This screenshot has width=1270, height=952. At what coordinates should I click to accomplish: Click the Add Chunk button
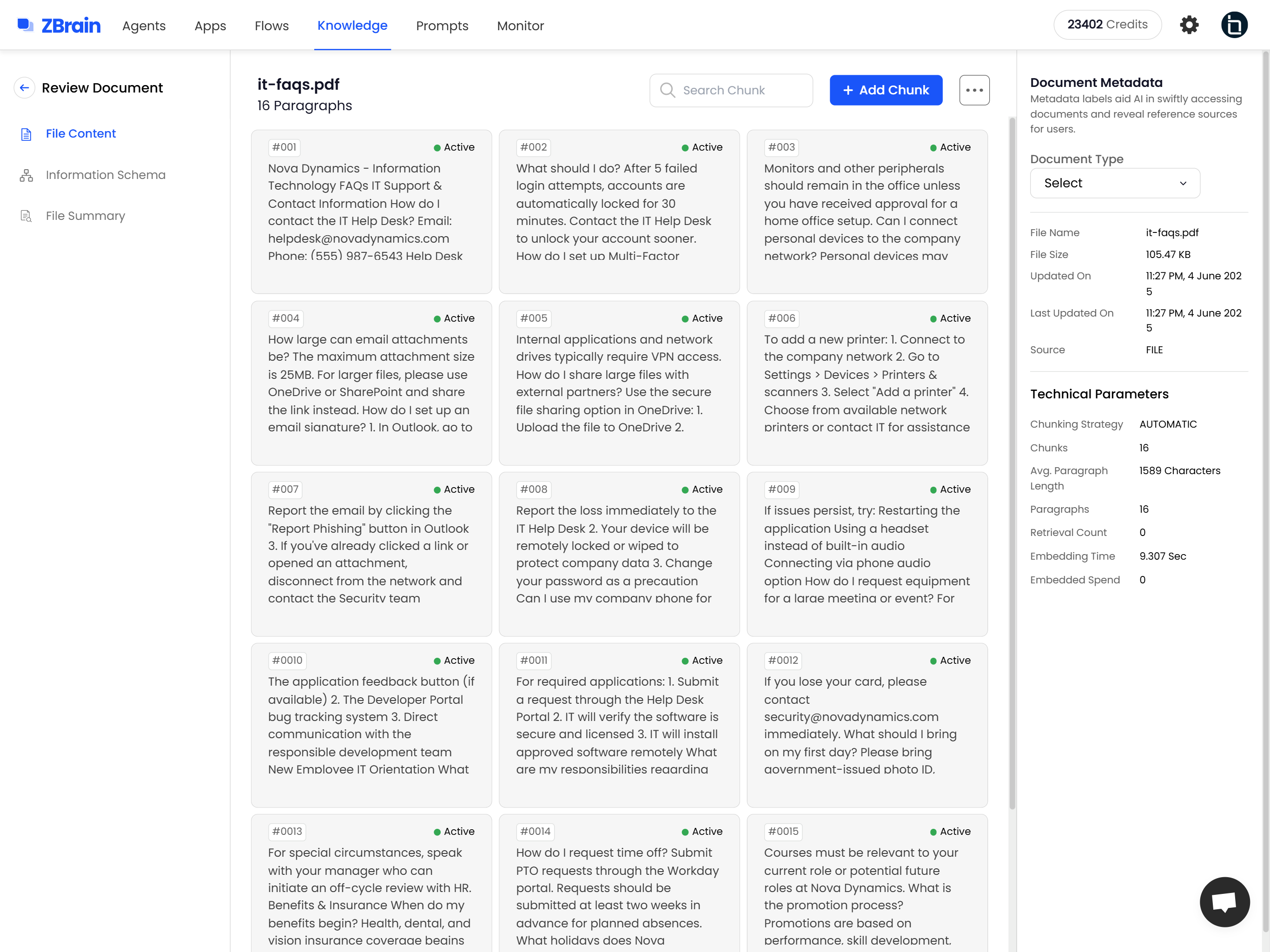click(886, 90)
